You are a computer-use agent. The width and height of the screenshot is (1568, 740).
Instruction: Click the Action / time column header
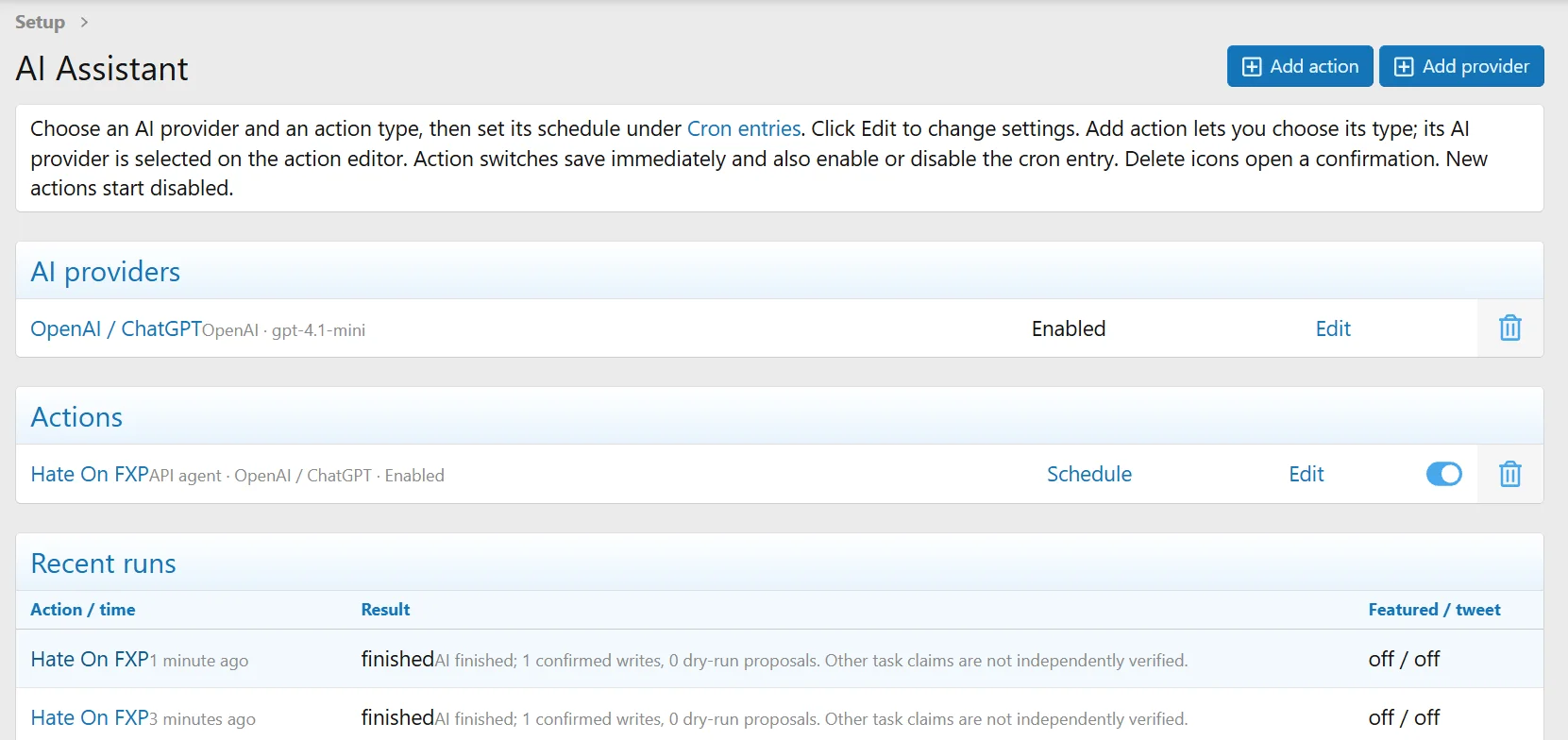click(83, 610)
